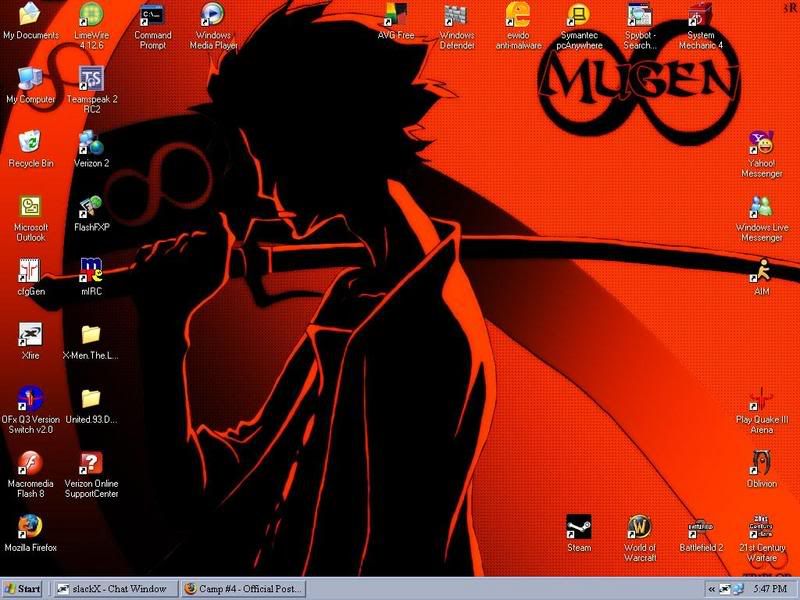800x600 pixels.
Task: Switch to Camp #4 - Official Post taskbar button
Action: pos(244,589)
